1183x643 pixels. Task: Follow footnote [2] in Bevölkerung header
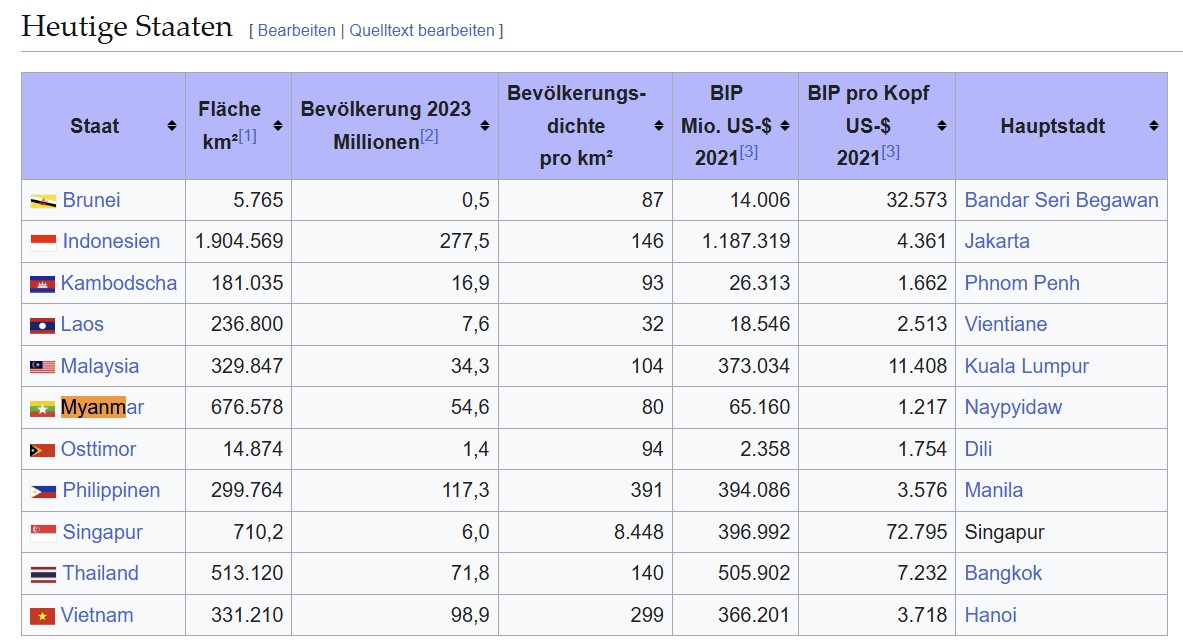429,135
